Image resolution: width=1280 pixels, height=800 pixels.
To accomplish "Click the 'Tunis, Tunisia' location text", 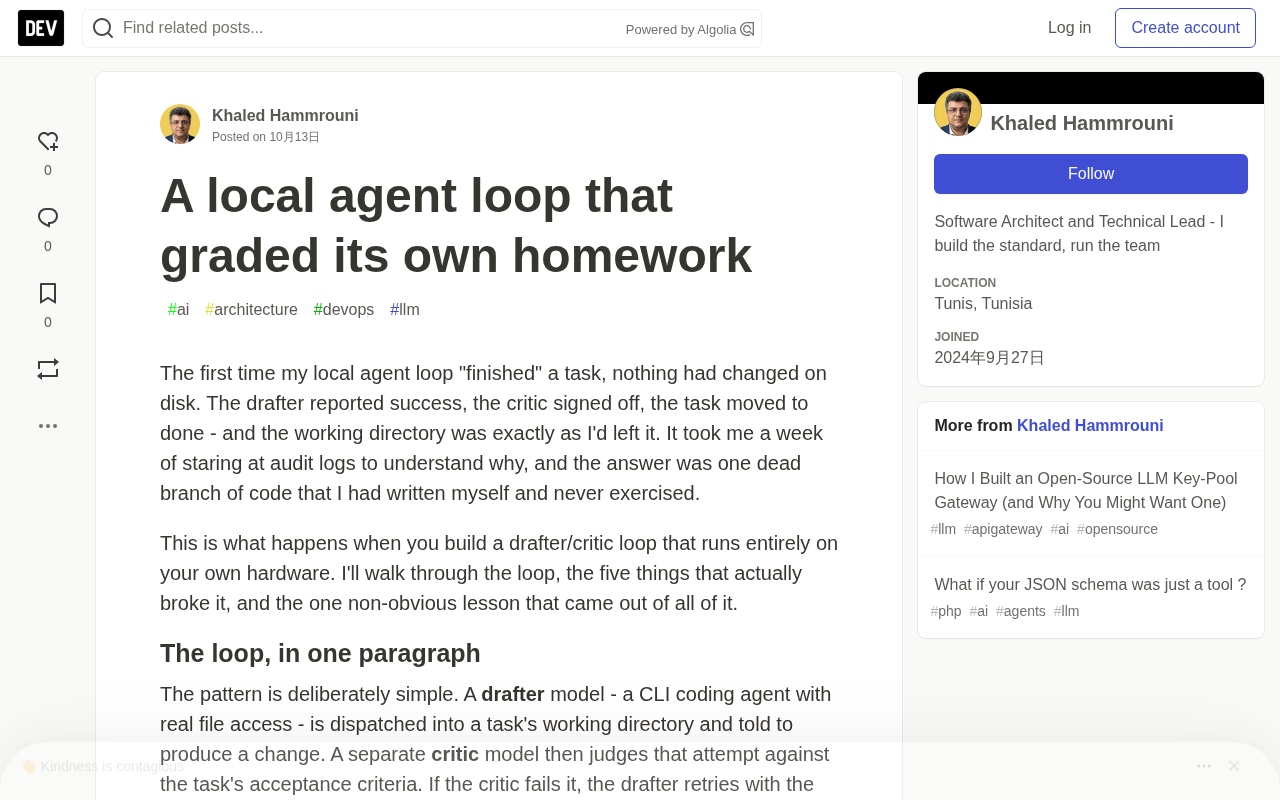I will tap(983, 304).
